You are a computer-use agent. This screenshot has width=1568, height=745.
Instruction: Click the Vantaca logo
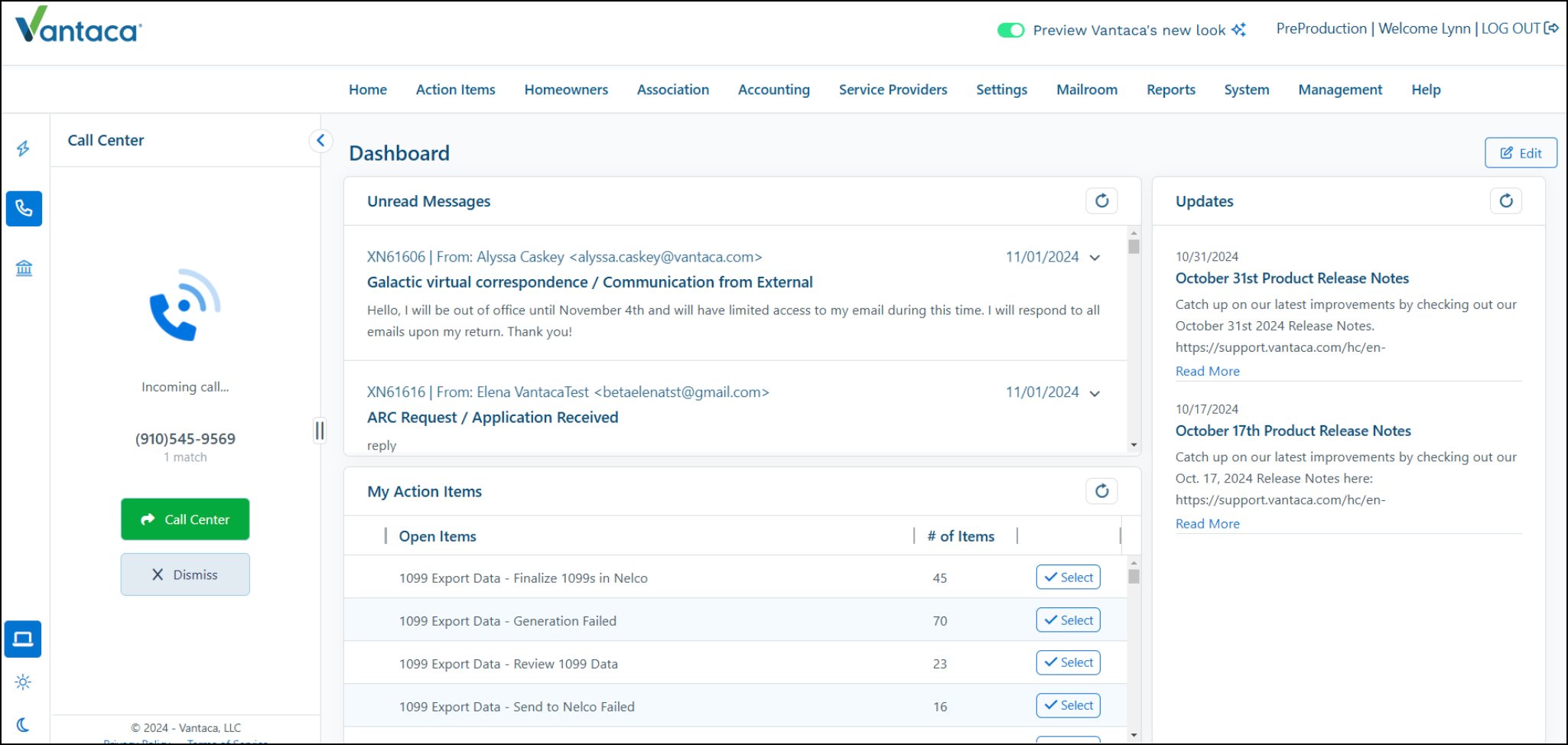click(79, 25)
